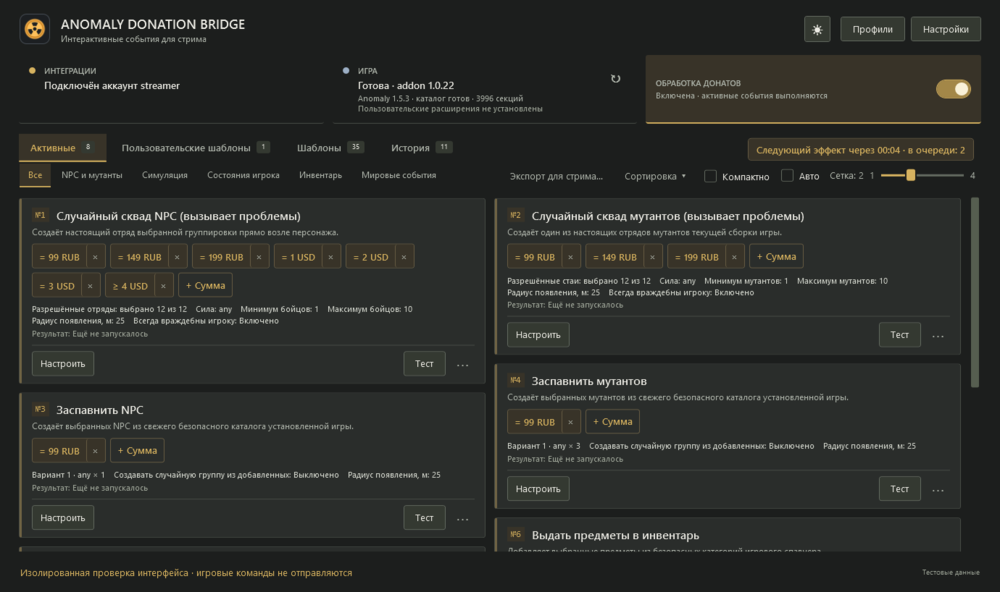The height and width of the screenshot is (592, 1000).
Task: Remove the = 149 RUB amount from random NPC squad
Action: tap(177, 257)
